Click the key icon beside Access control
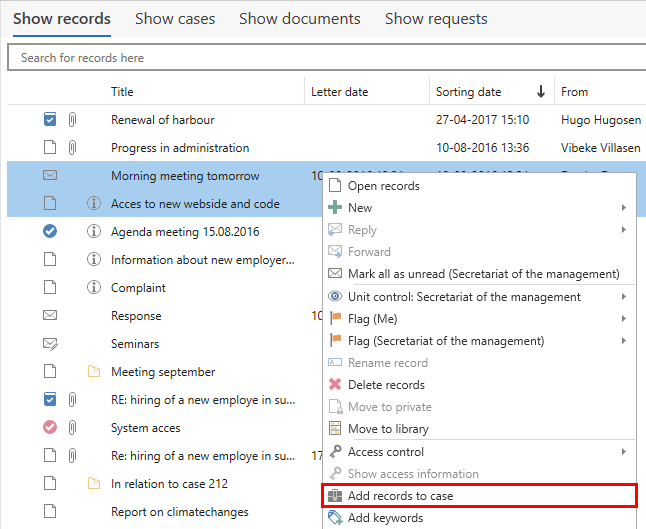646x529 pixels. (x=336, y=452)
